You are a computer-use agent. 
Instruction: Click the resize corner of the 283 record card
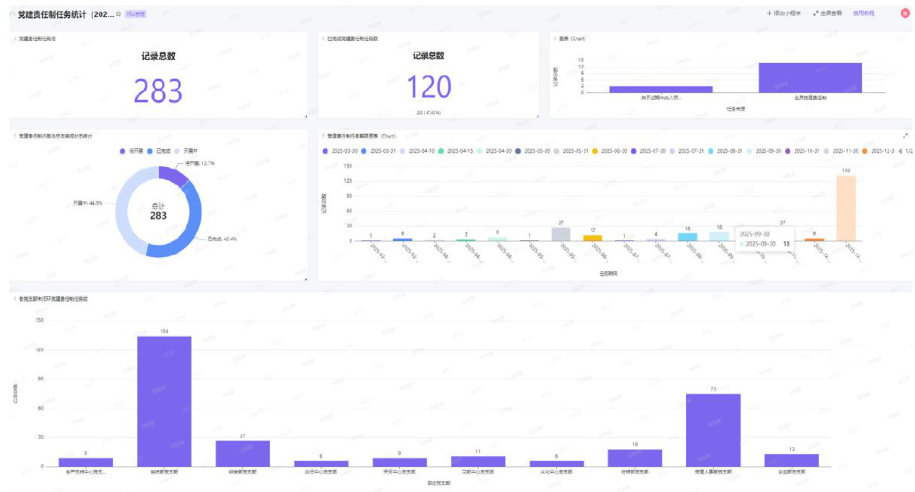pos(305,115)
